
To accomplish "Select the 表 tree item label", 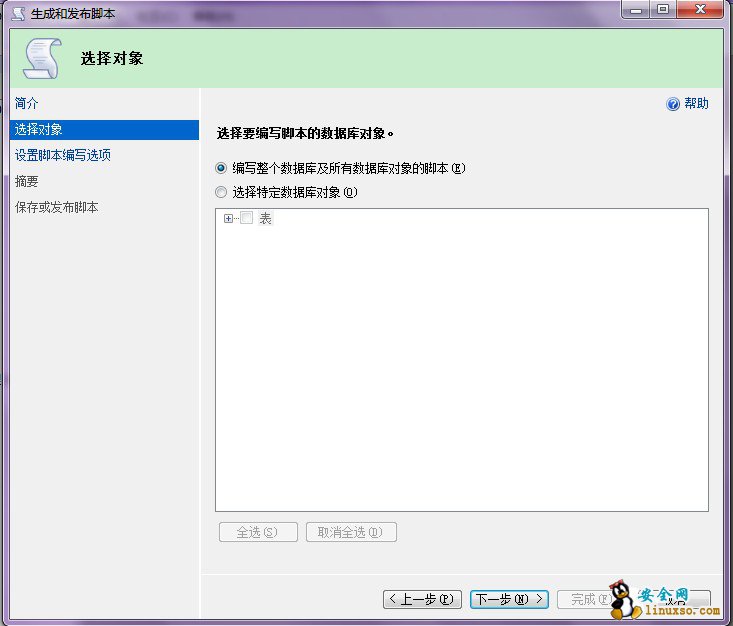I will (265, 218).
